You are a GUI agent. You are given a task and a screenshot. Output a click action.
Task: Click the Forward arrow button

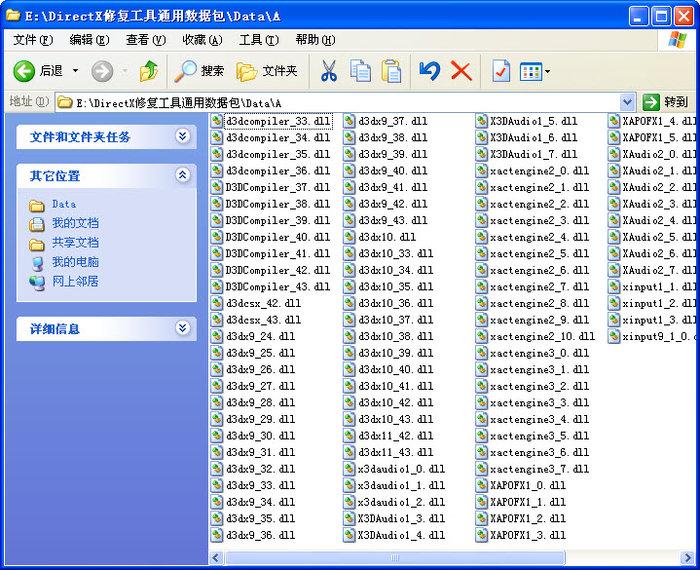[102, 71]
